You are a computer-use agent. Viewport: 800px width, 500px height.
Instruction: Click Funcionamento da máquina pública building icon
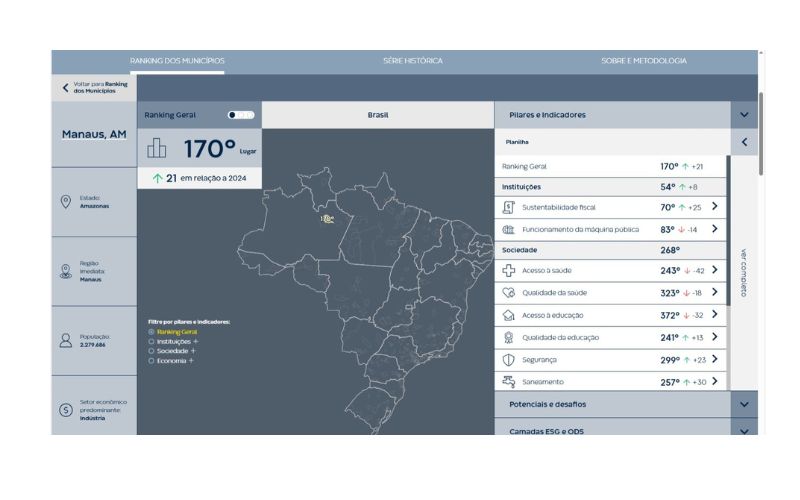coord(509,230)
